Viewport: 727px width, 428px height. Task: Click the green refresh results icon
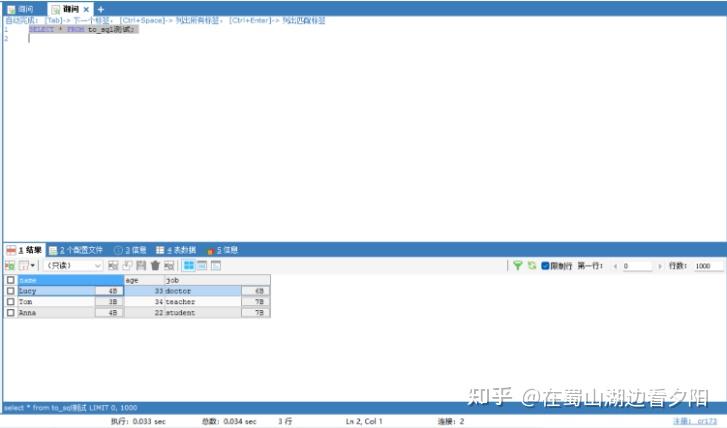point(532,265)
